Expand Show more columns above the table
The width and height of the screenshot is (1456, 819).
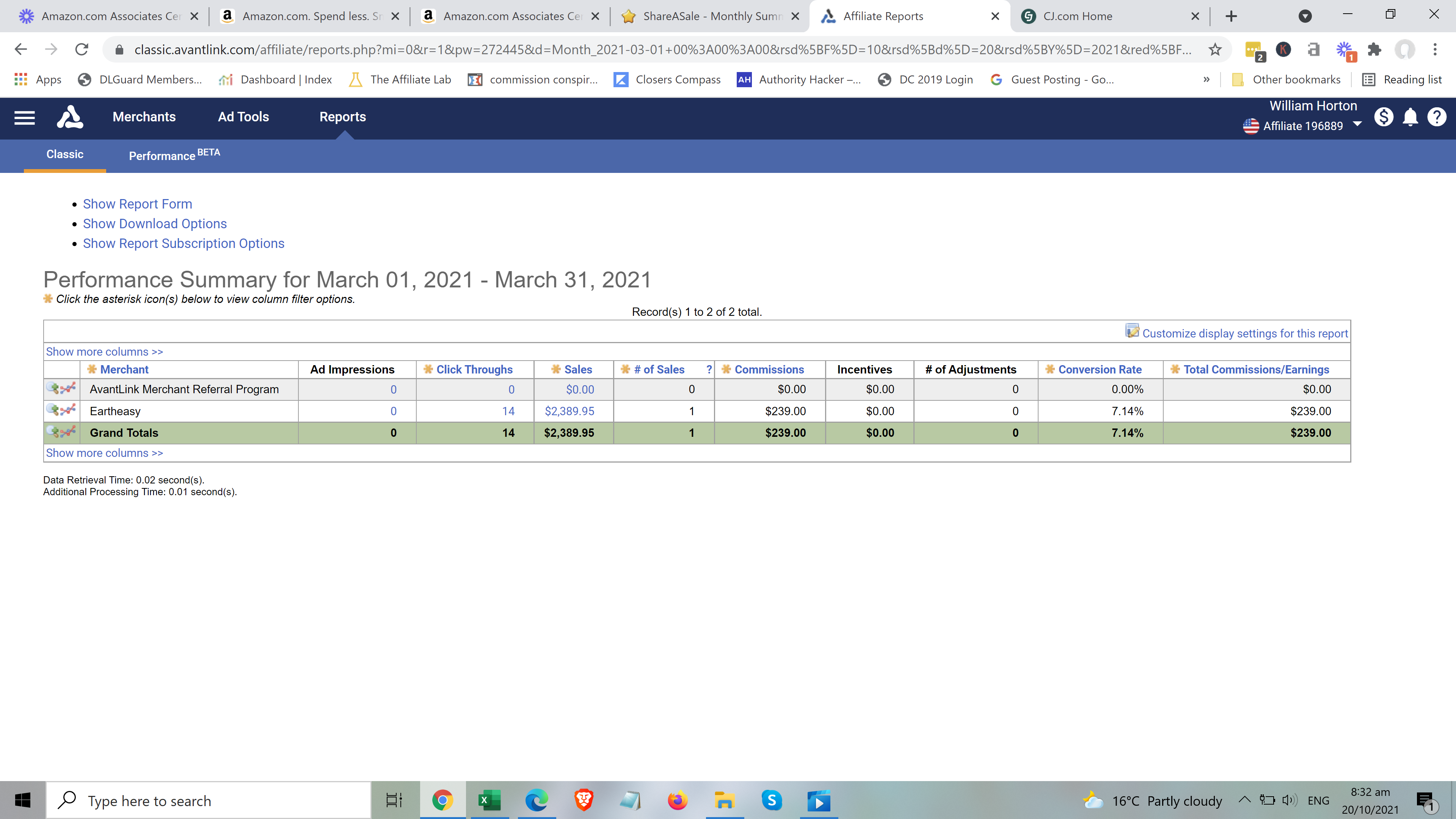(105, 351)
